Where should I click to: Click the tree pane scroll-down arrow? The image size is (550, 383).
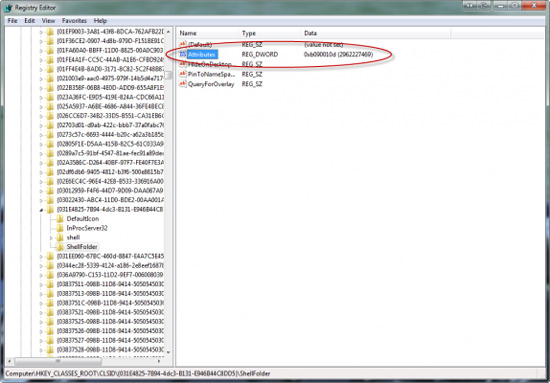pyautogui.click(x=168, y=352)
